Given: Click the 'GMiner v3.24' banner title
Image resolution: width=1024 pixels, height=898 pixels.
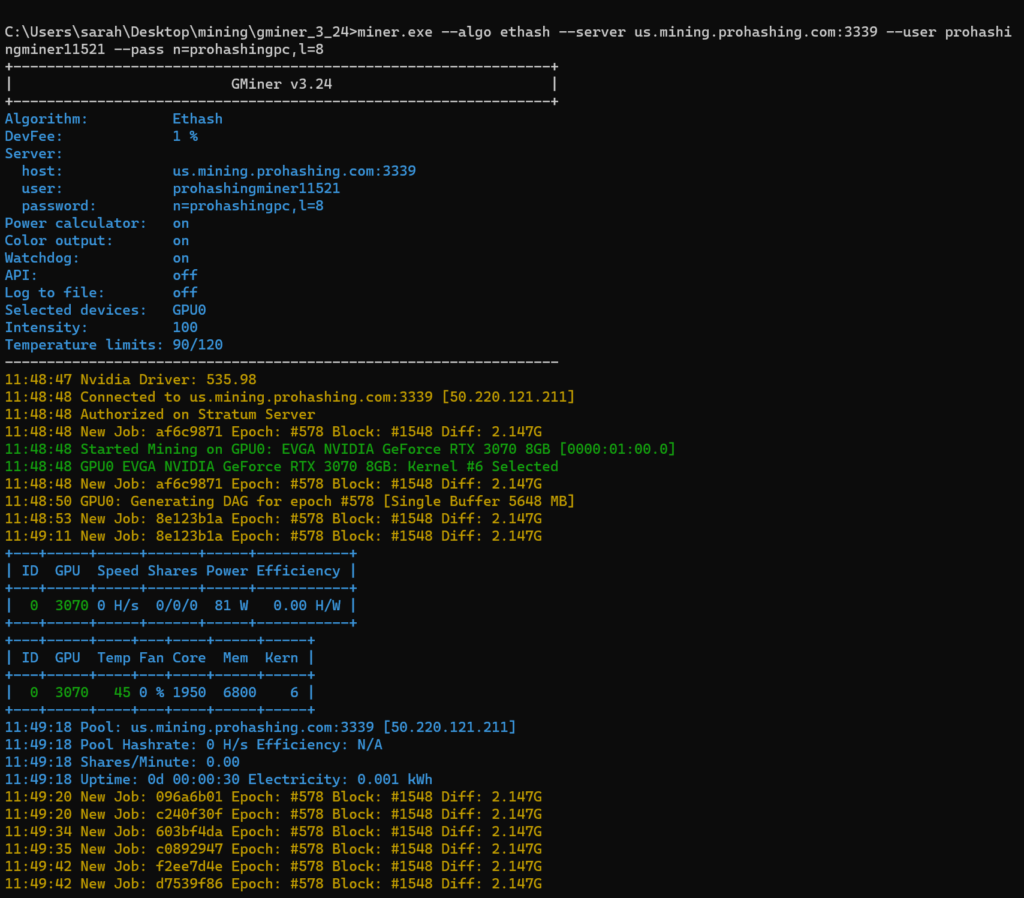Looking at the screenshot, I should click(x=281, y=84).
